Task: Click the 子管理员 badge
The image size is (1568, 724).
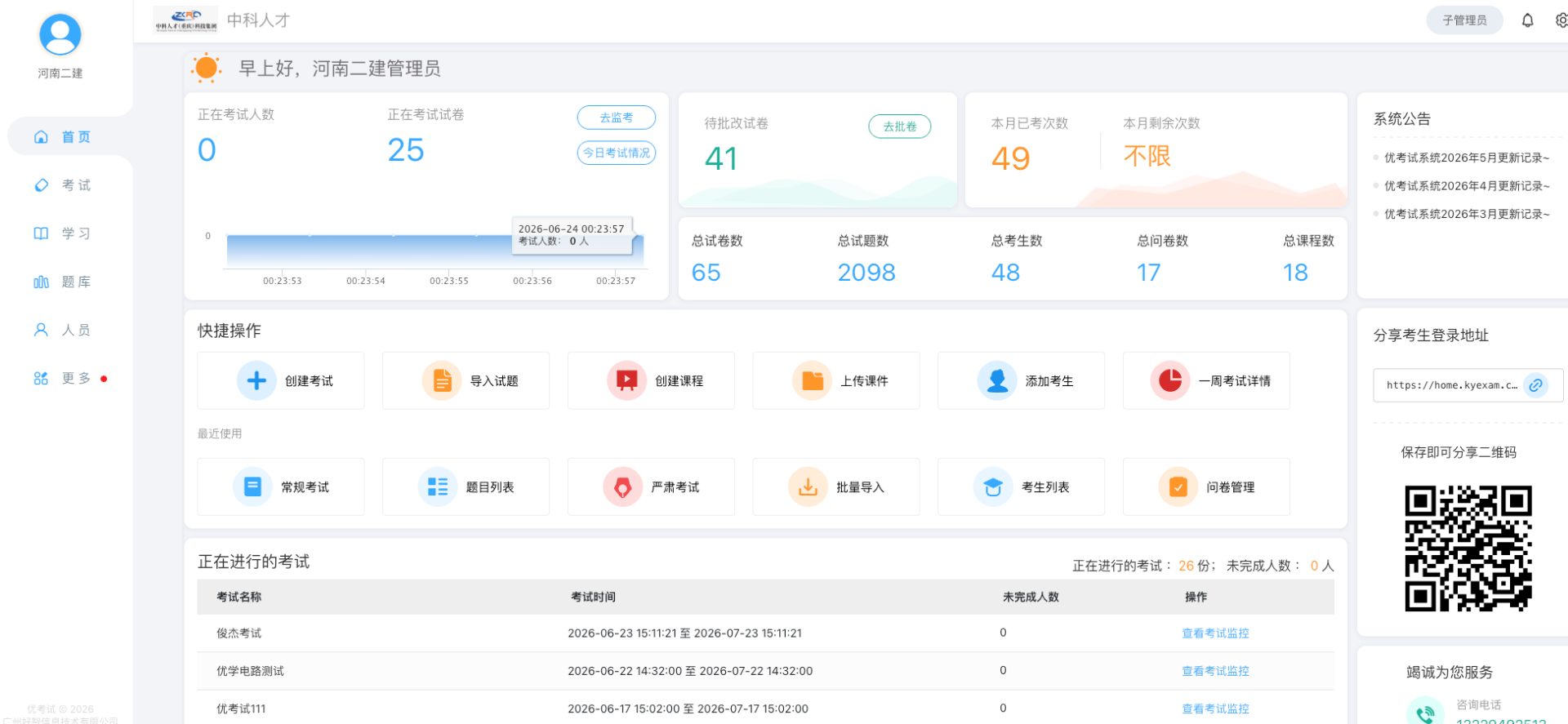Action: tap(1464, 20)
